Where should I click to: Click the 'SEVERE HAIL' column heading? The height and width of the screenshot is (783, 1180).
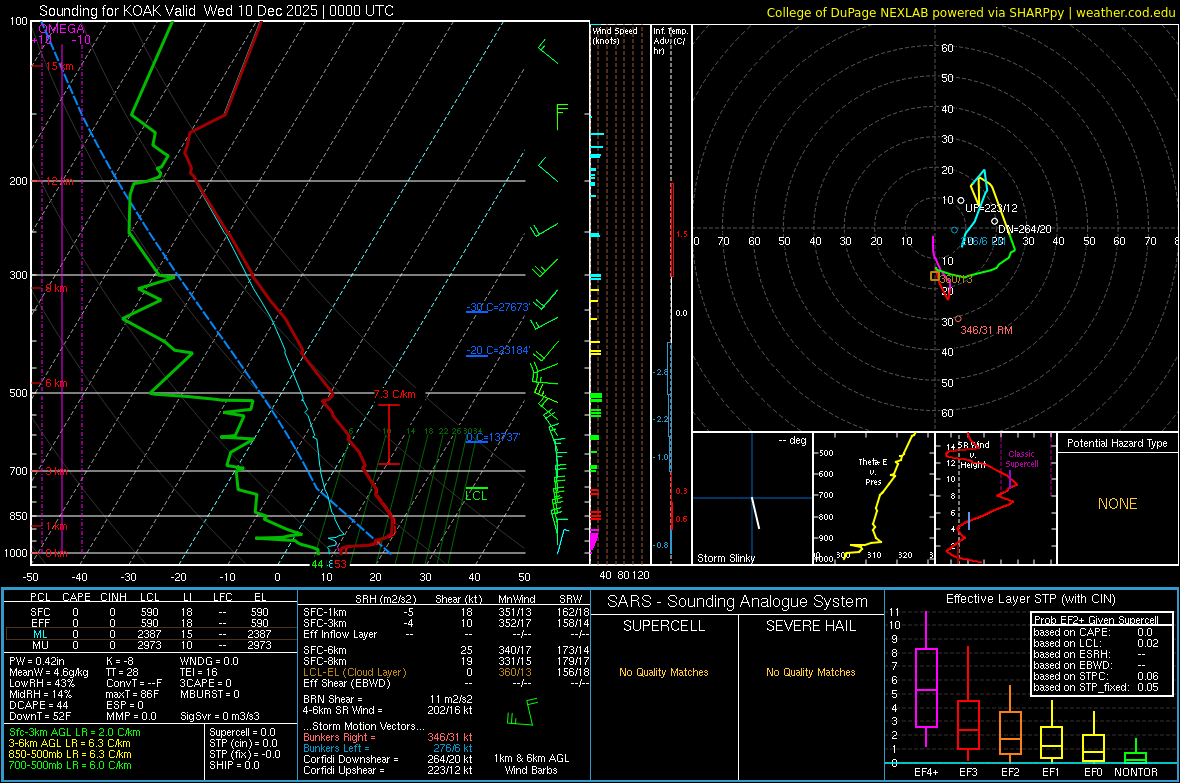click(810, 626)
